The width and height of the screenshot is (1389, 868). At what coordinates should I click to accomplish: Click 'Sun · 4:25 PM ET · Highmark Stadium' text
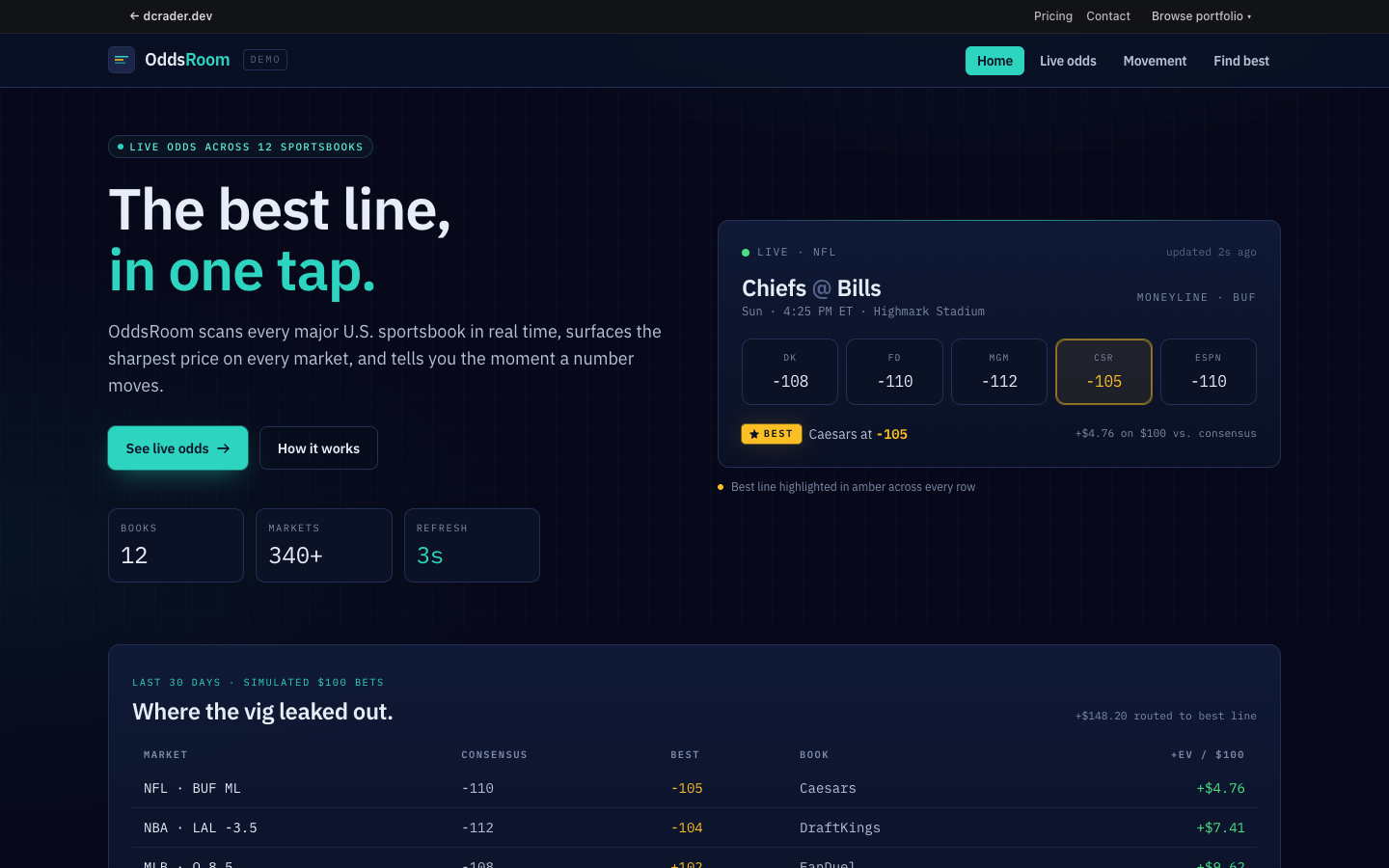point(863,312)
